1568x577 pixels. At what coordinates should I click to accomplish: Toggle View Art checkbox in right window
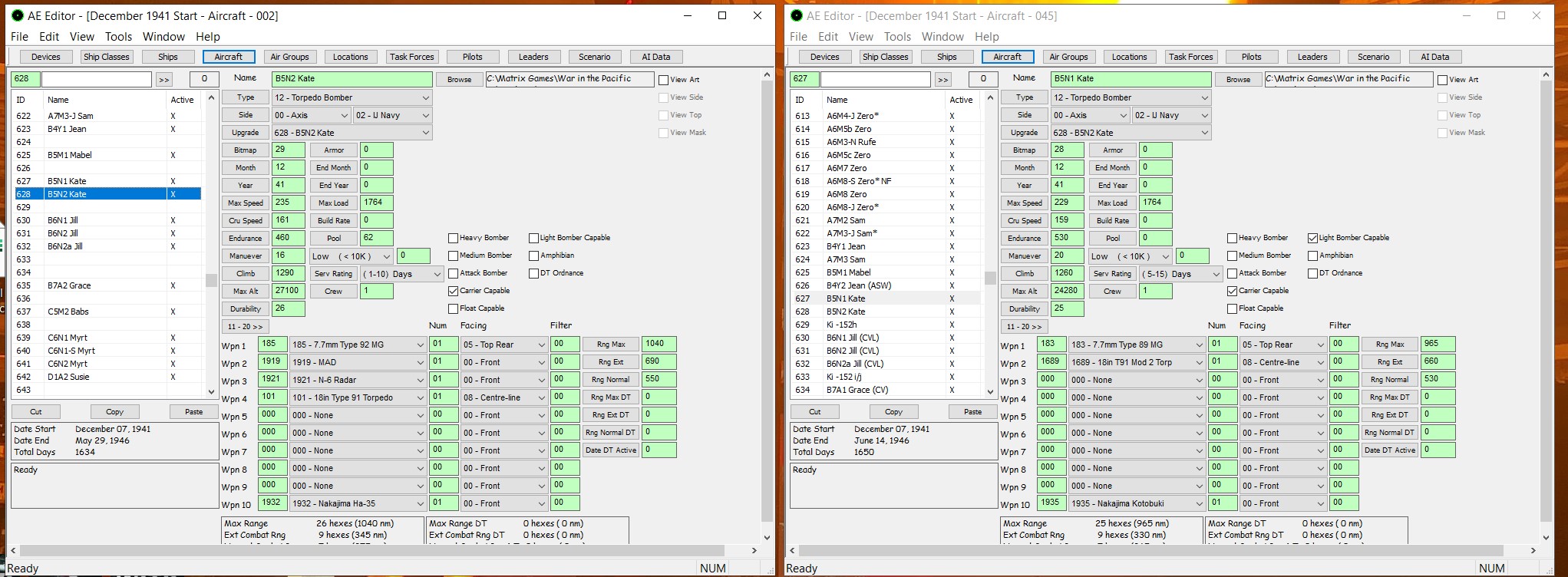pos(1443,80)
